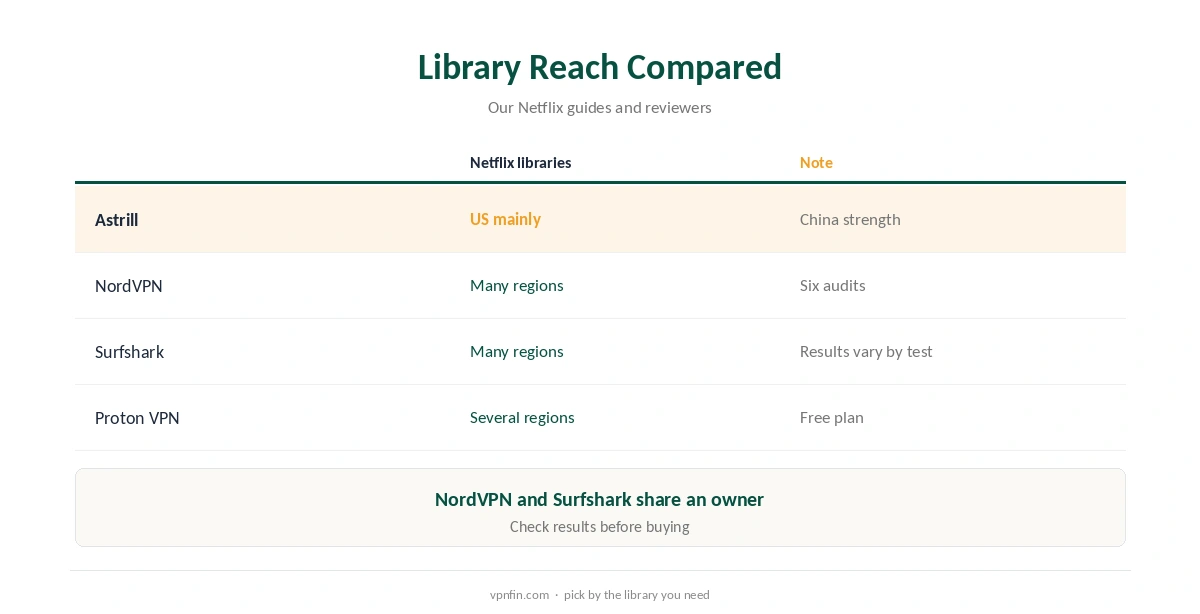Click the "vpnfin.com" footer text

click(519, 594)
